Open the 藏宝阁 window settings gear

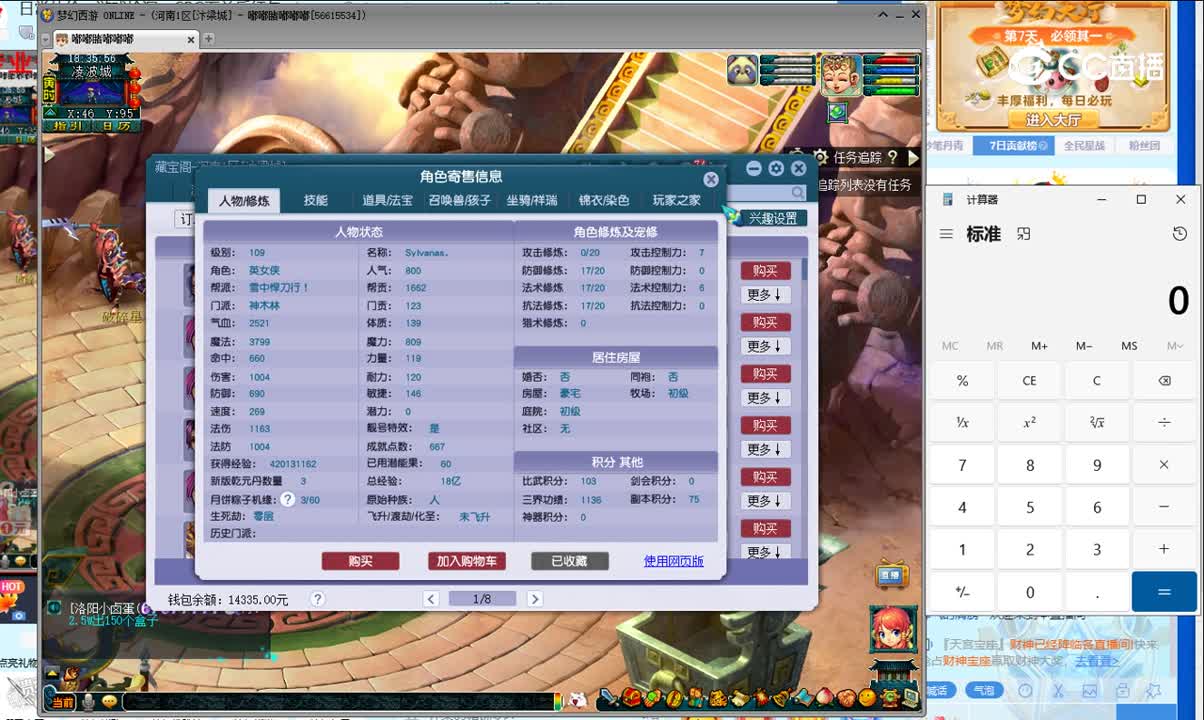[776, 168]
